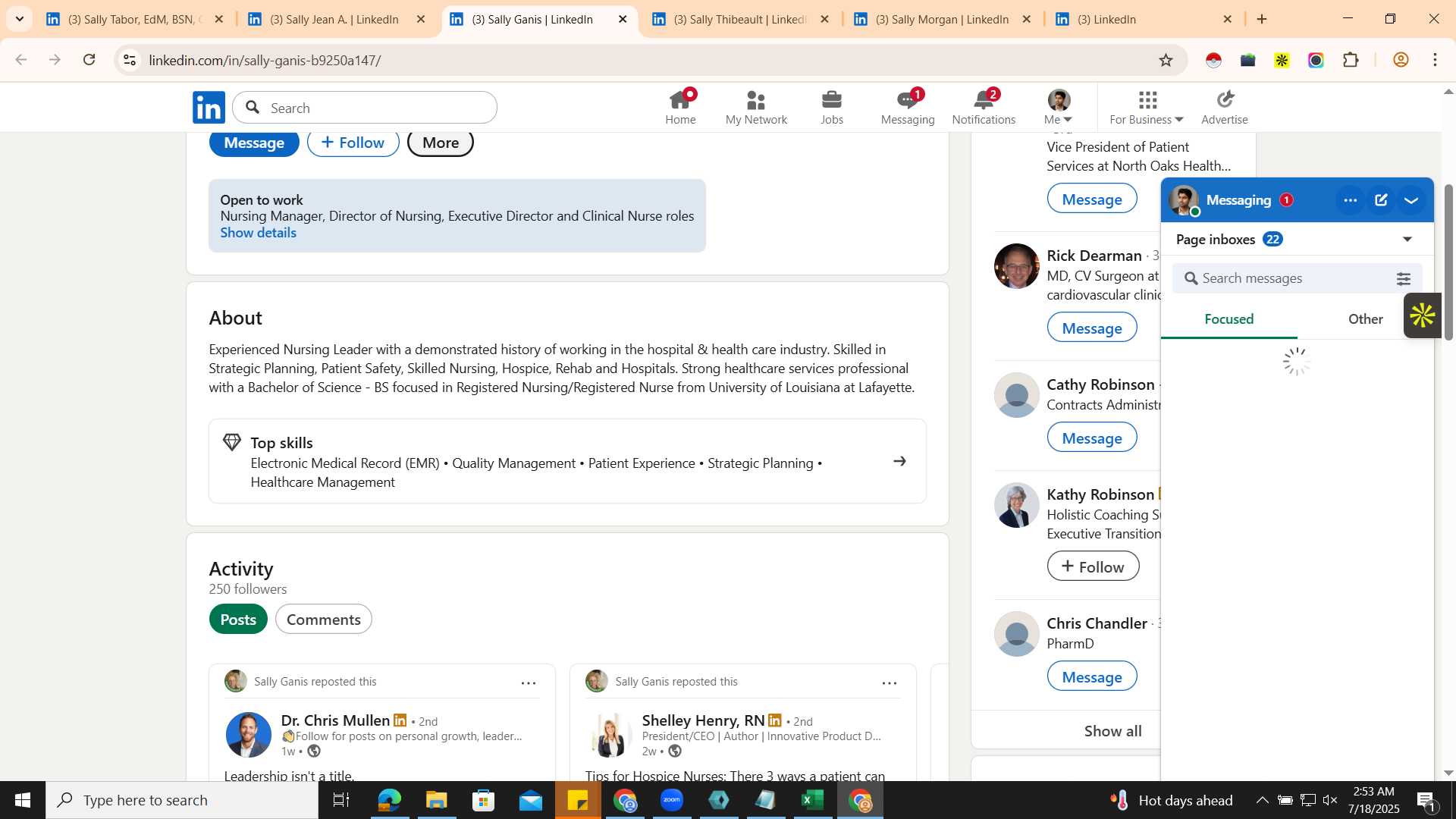Open message search filter icon
This screenshot has height=819, width=1456.
(x=1404, y=279)
